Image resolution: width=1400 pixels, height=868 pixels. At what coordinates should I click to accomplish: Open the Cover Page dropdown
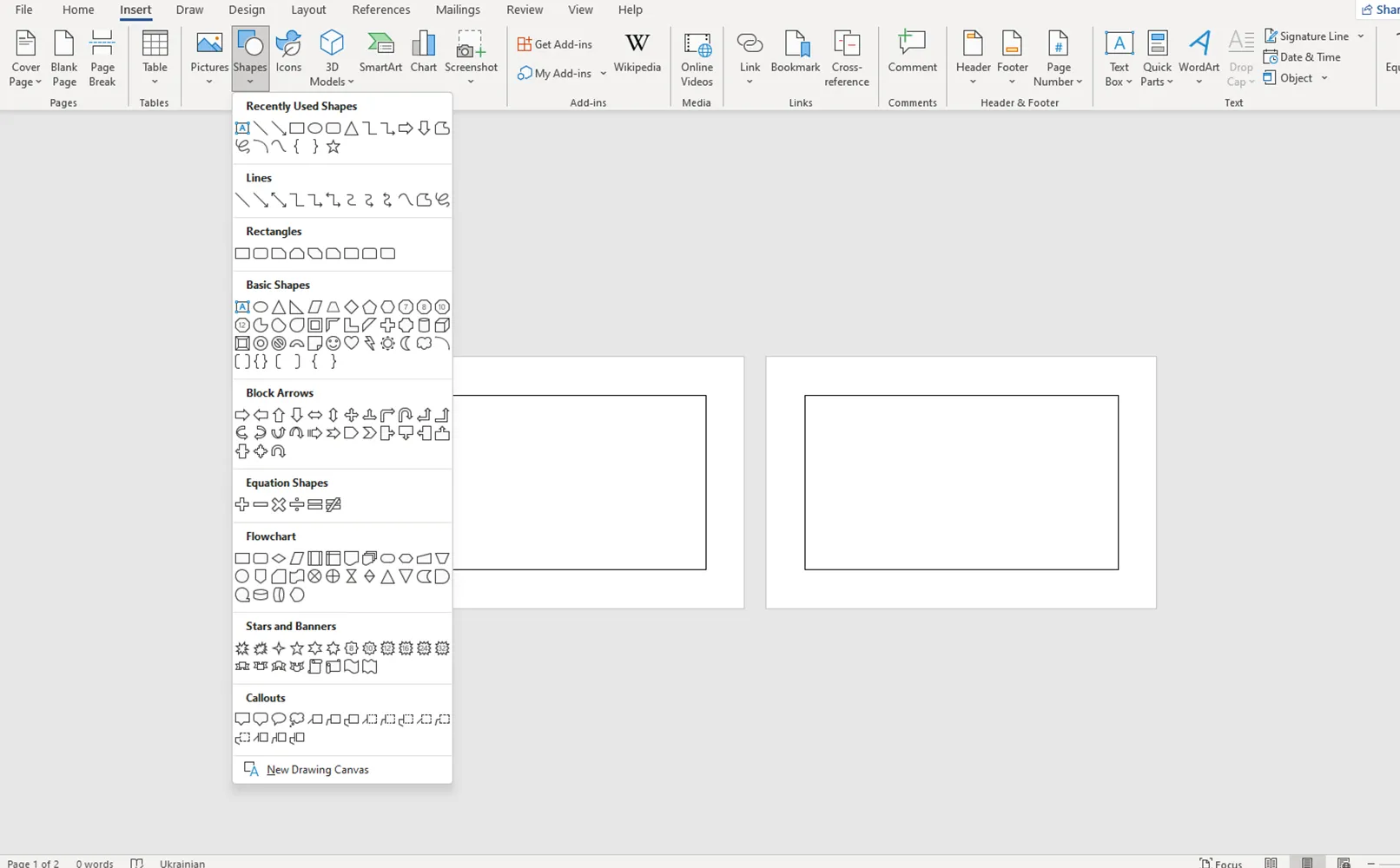click(25, 59)
